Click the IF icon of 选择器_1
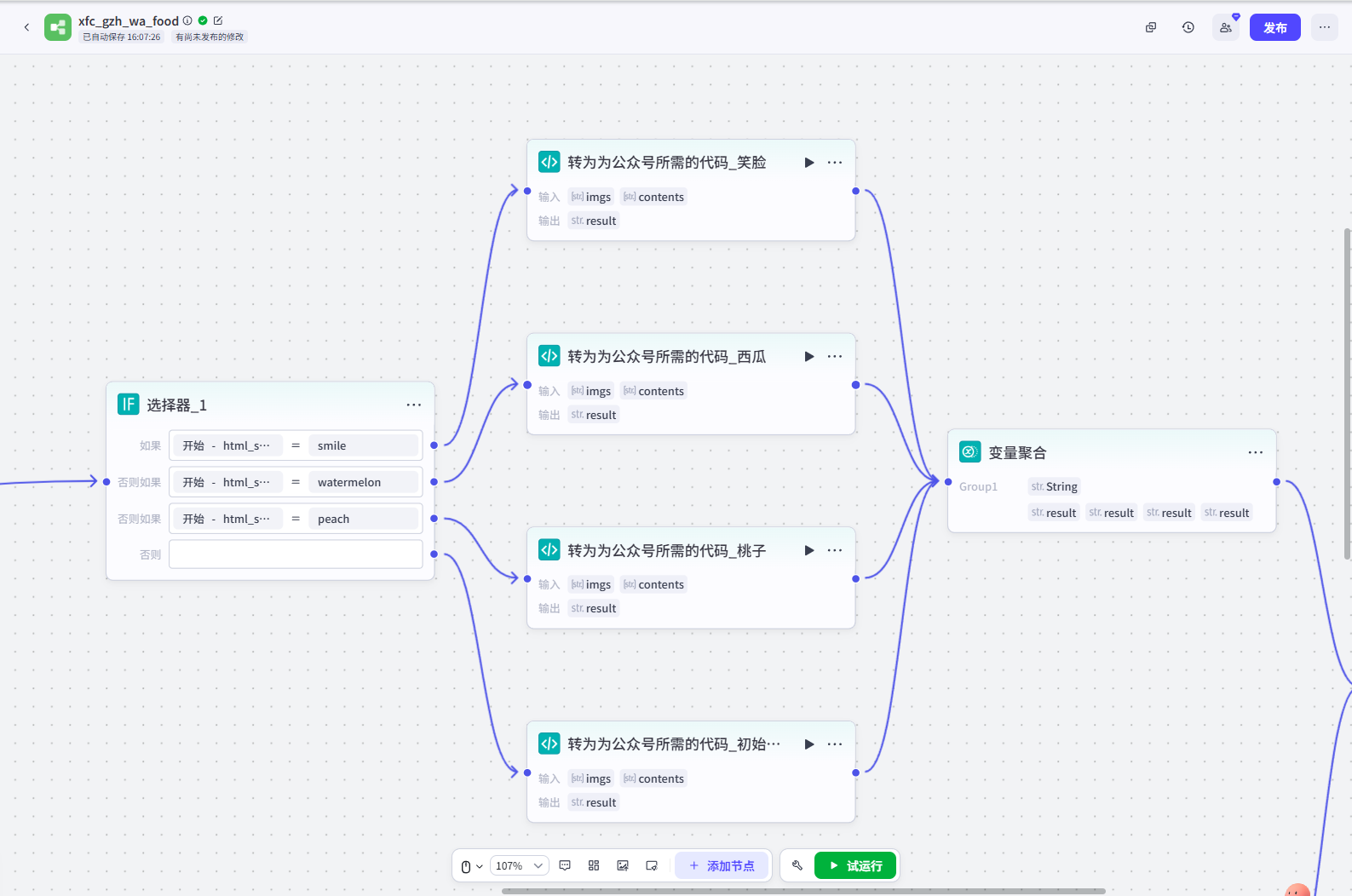The height and width of the screenshot is (896, 1352). click(129, 405)
